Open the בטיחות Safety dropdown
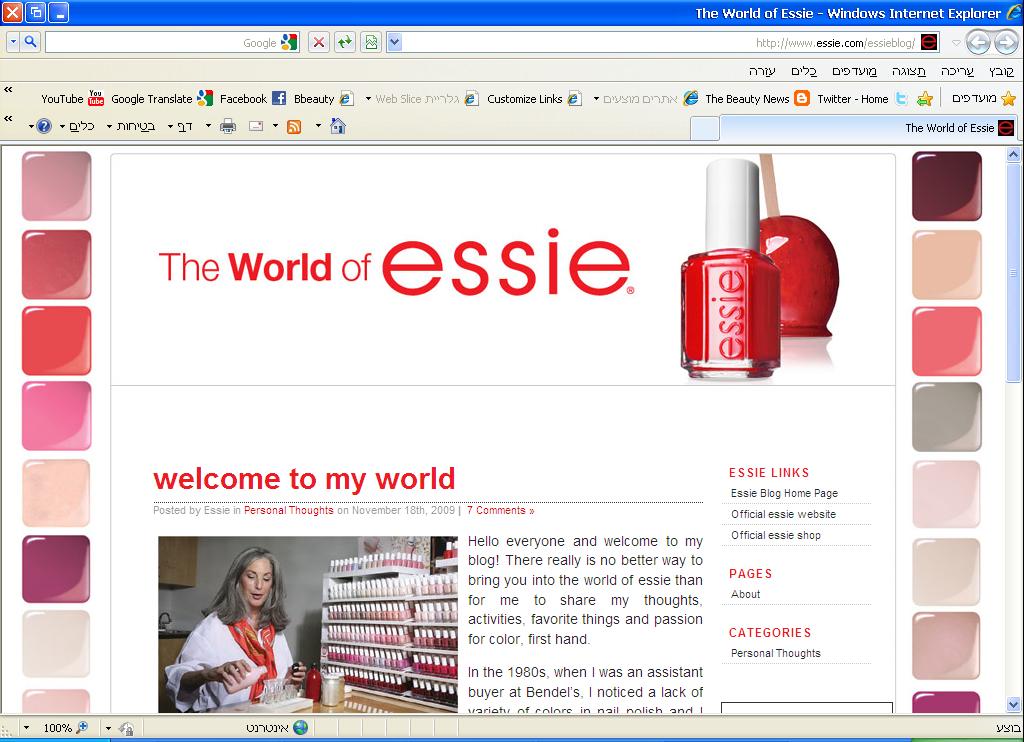This screenshot has width=1024, height=742. (x=131, y=126)
